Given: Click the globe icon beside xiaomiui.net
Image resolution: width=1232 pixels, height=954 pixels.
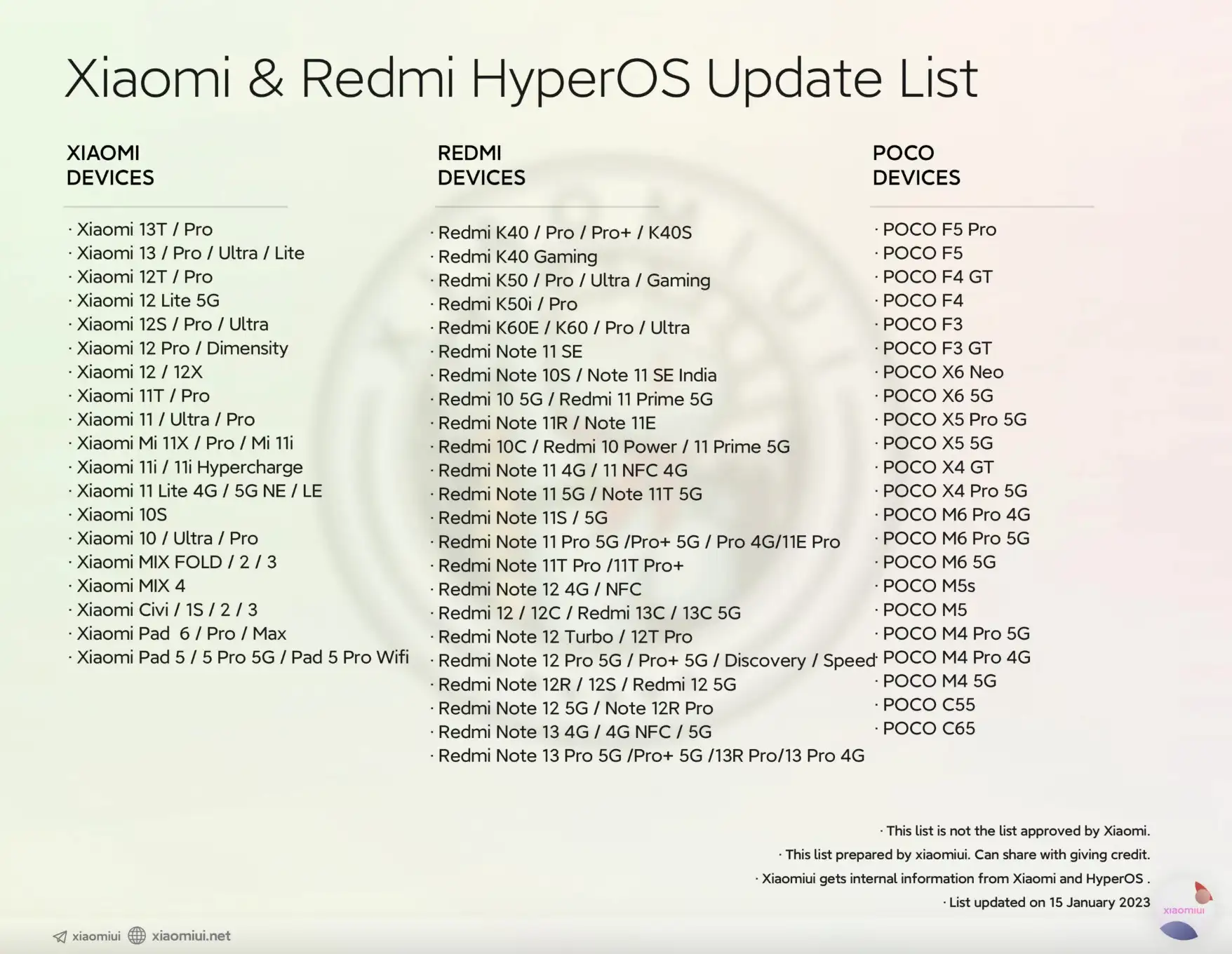Looking at the screenshot, I should [x=137, y=936].
